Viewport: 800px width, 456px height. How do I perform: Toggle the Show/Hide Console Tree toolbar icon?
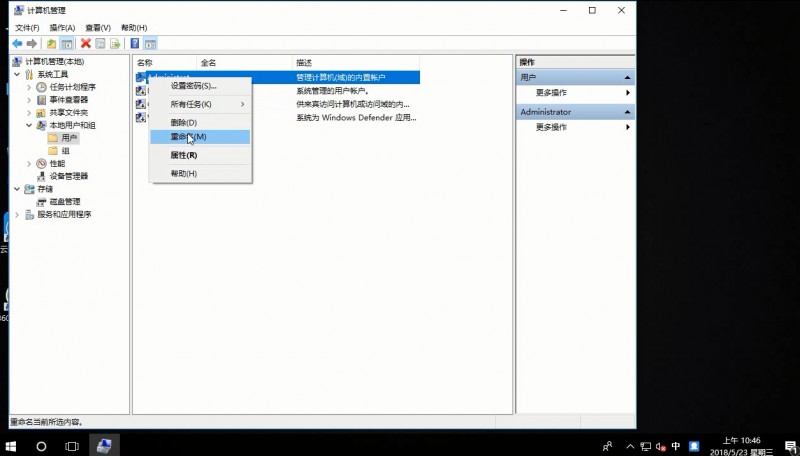[66, 44]
